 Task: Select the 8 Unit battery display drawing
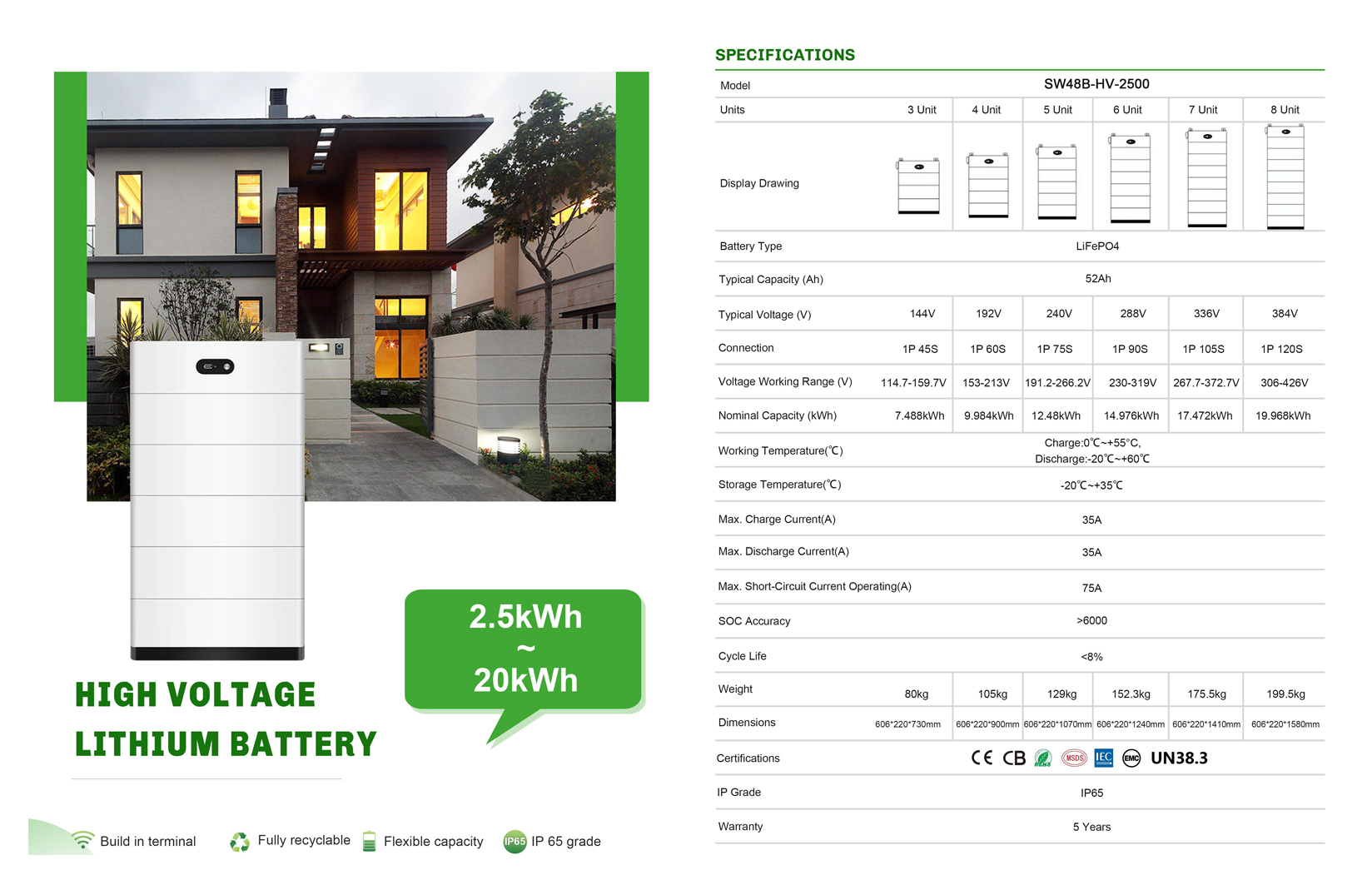tap(1285, 177)
